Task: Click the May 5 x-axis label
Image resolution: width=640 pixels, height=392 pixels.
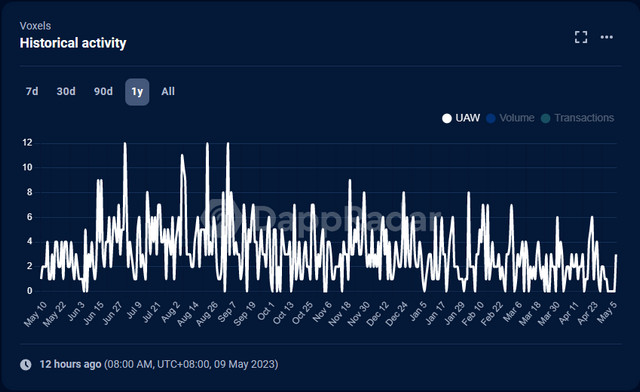Action: click(x=608, y=312)
